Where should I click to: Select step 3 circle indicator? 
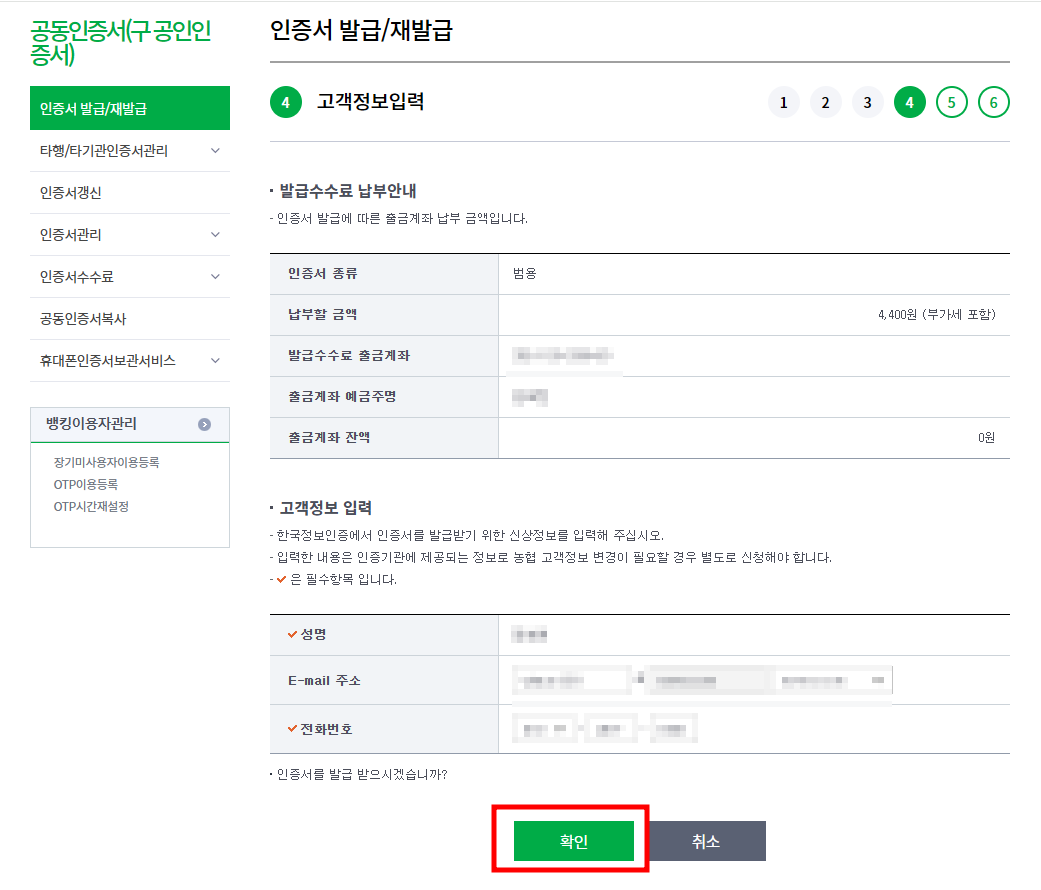pyautogui.click(x=867, y=102)
